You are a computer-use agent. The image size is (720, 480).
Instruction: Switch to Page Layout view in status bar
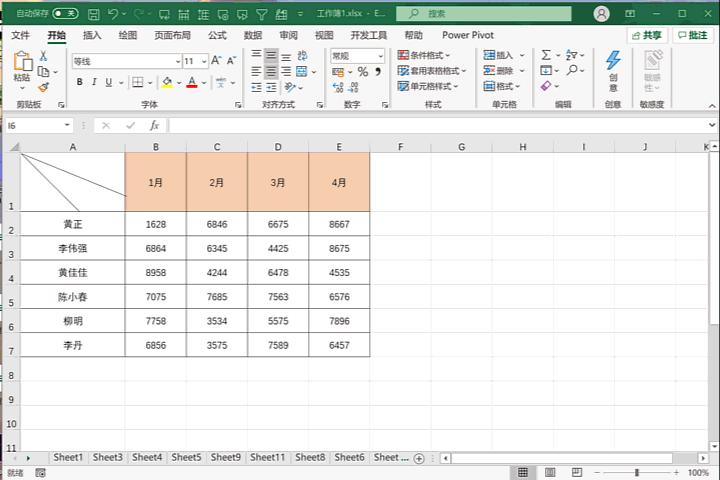[549, 472]
